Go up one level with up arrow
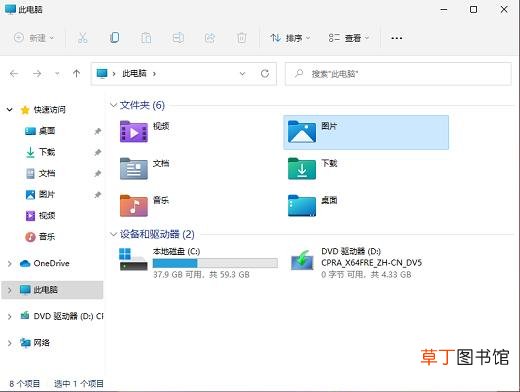520x392 pixels. (76, 73)
